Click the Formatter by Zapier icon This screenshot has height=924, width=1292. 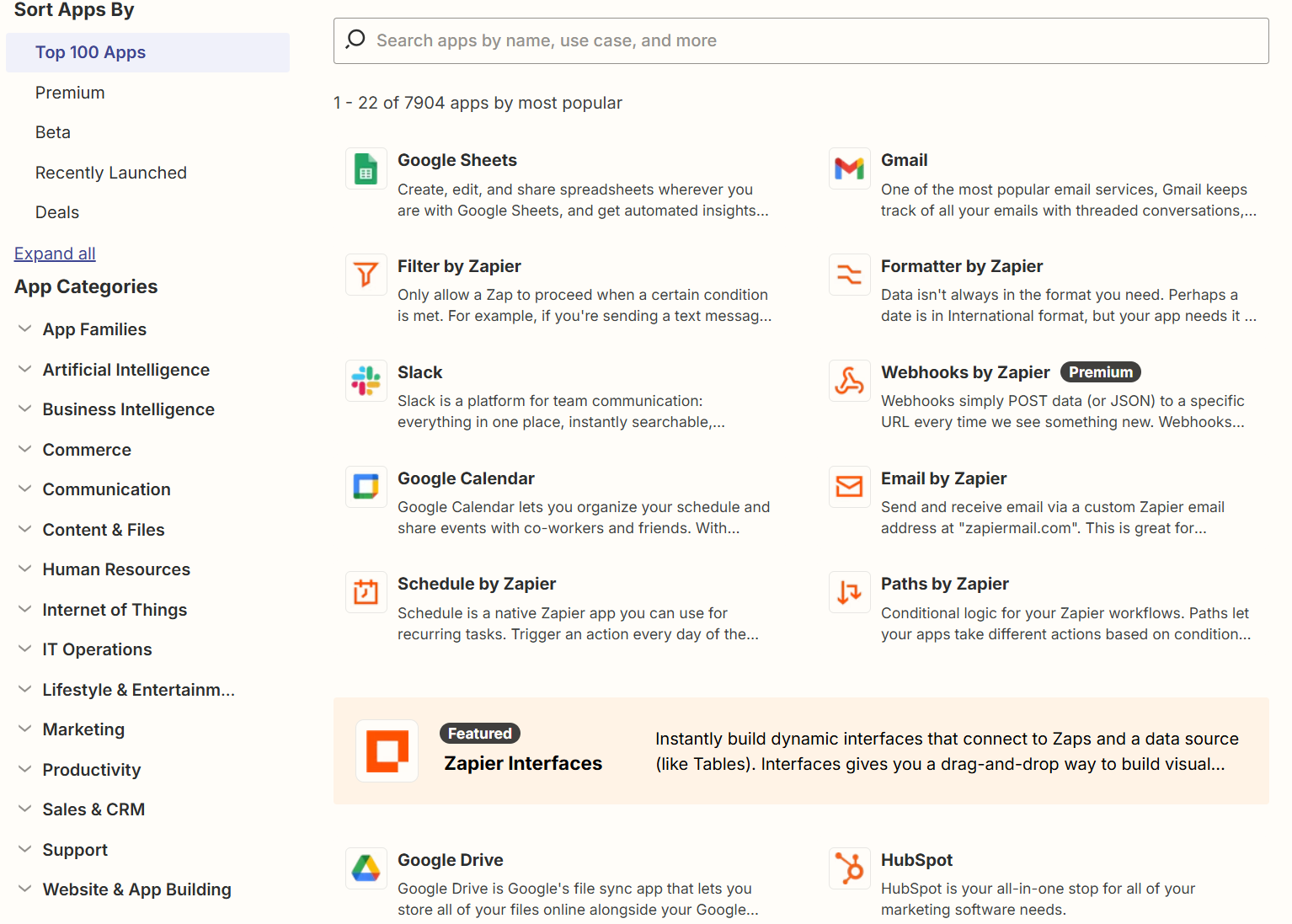point(849,274)
